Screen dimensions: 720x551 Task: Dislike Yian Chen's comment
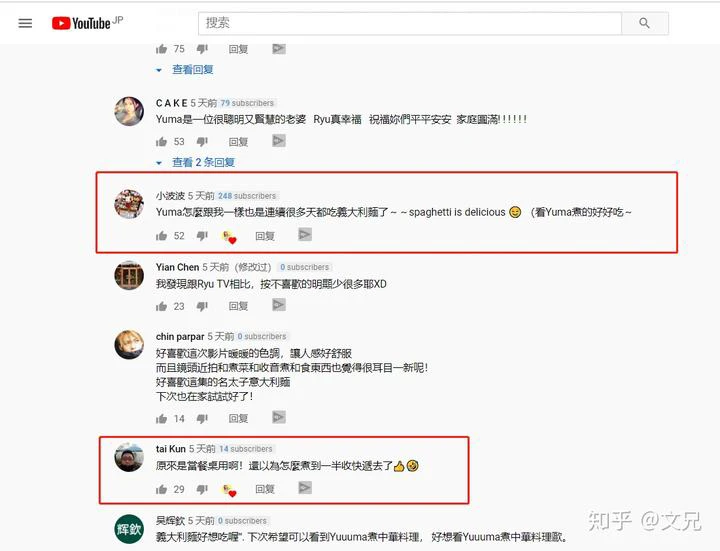(x=202, y=306)
